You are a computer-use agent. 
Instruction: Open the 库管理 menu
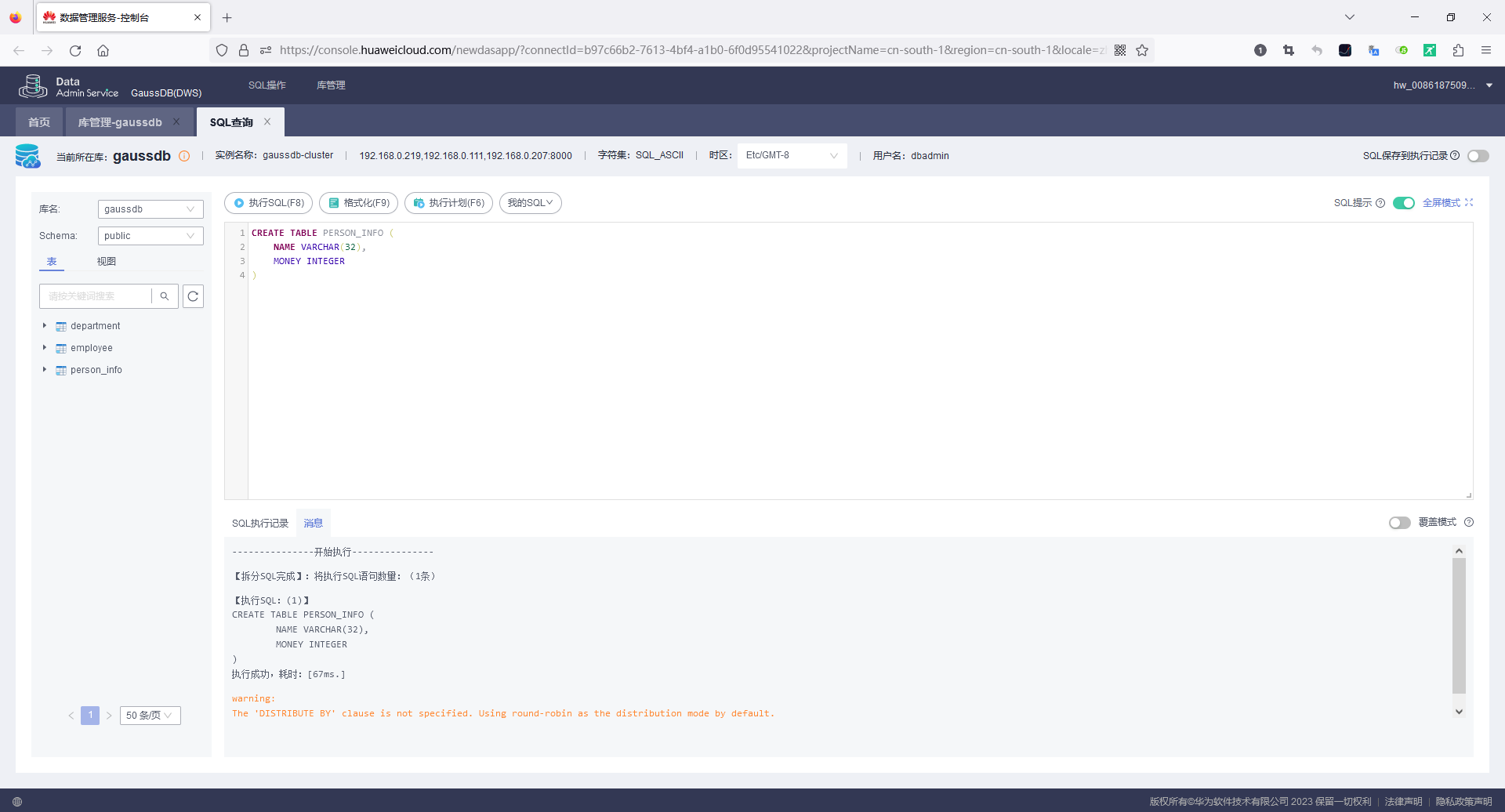coord(331,85)
